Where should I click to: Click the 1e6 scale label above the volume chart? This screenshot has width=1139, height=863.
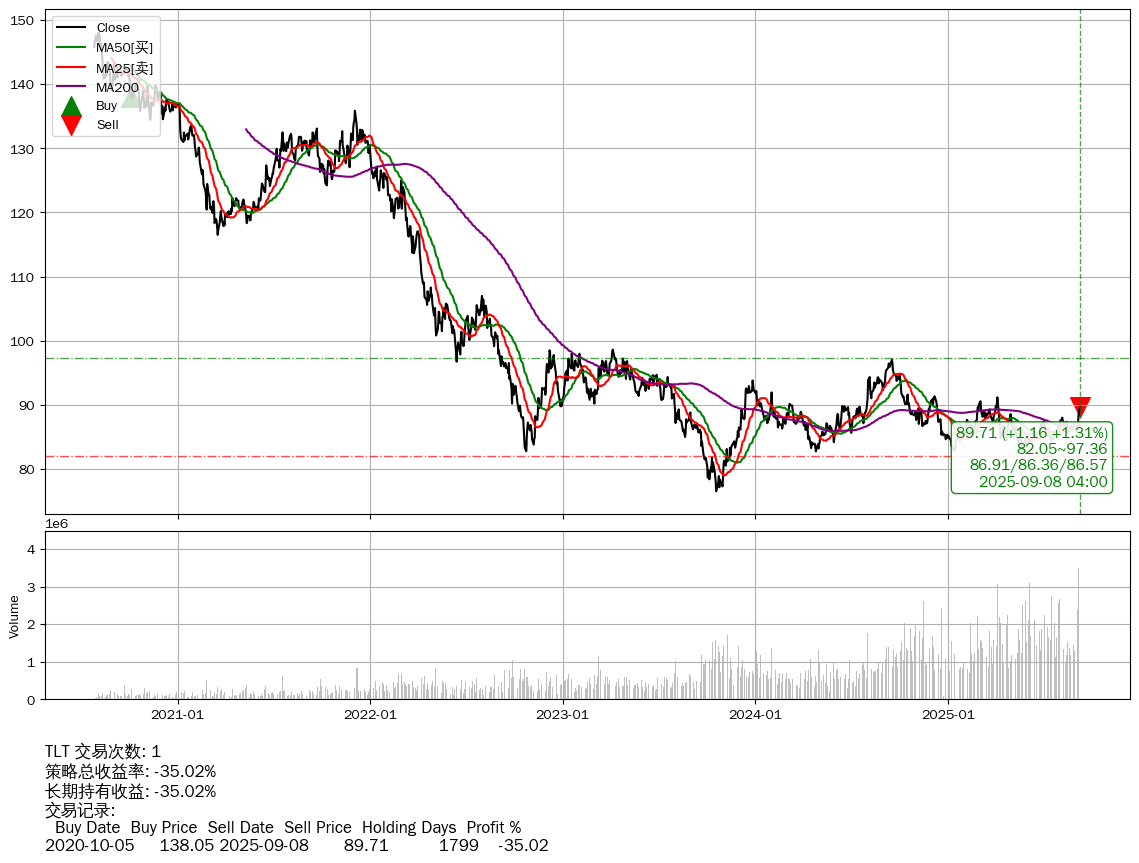click(x=57, y=523)
